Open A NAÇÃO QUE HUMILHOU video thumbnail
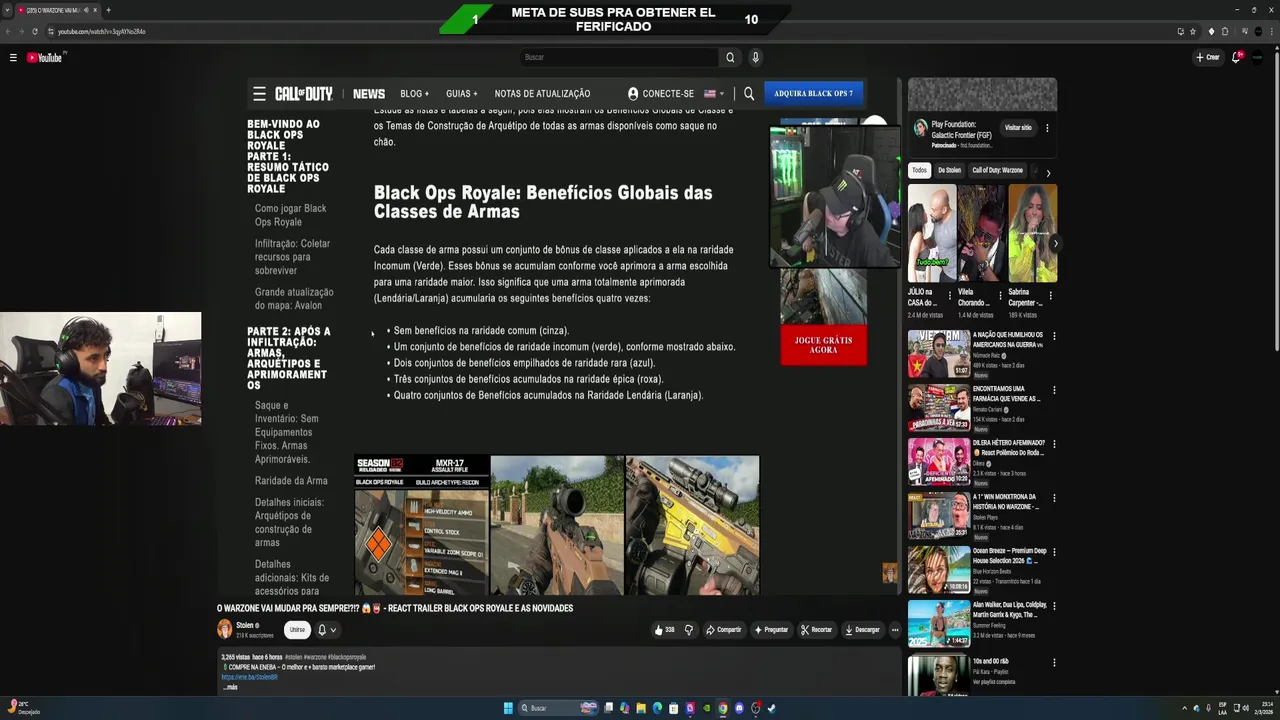1280x720 pixels. (938, 354)
